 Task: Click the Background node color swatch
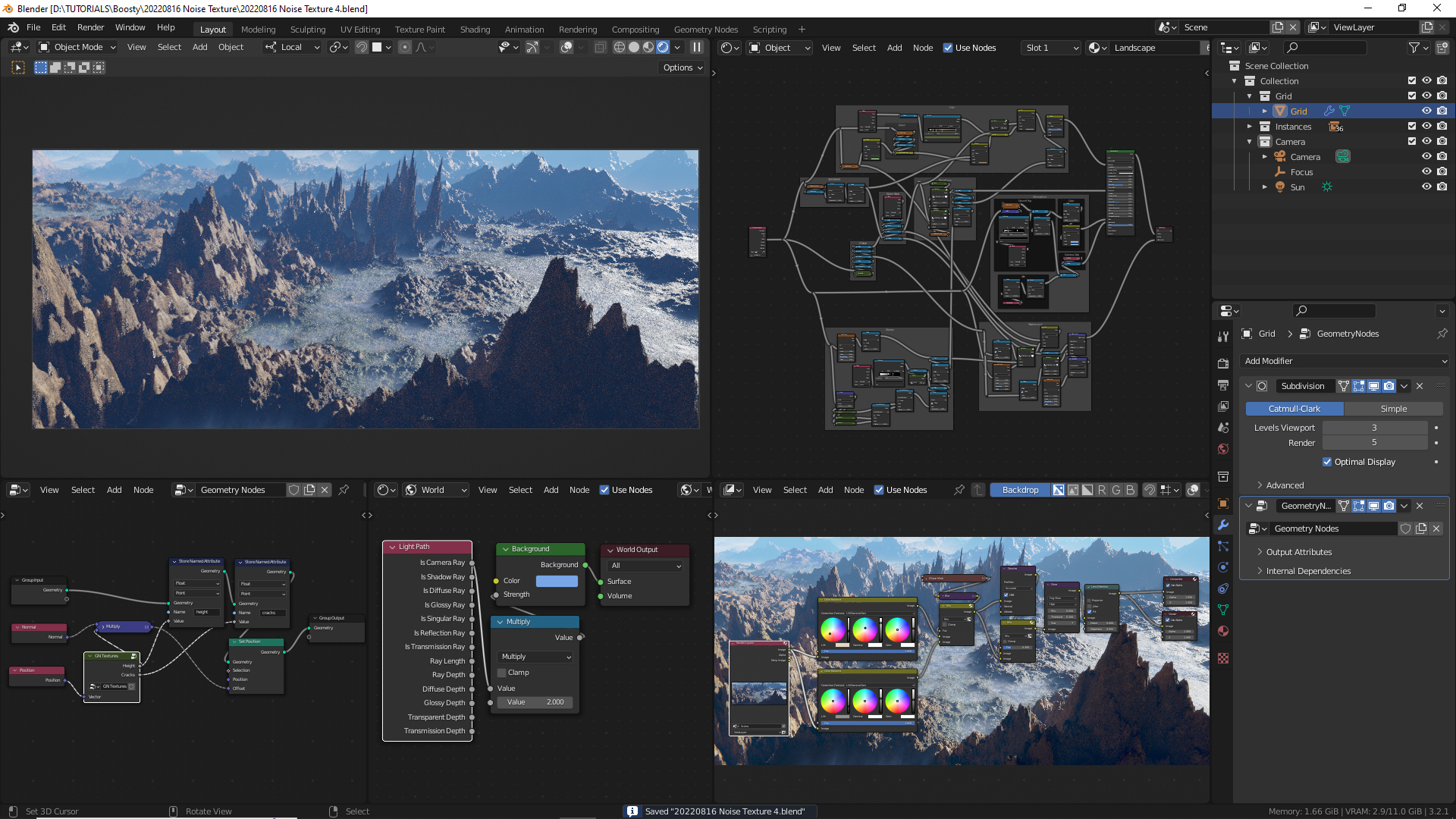tap(557, 581)
